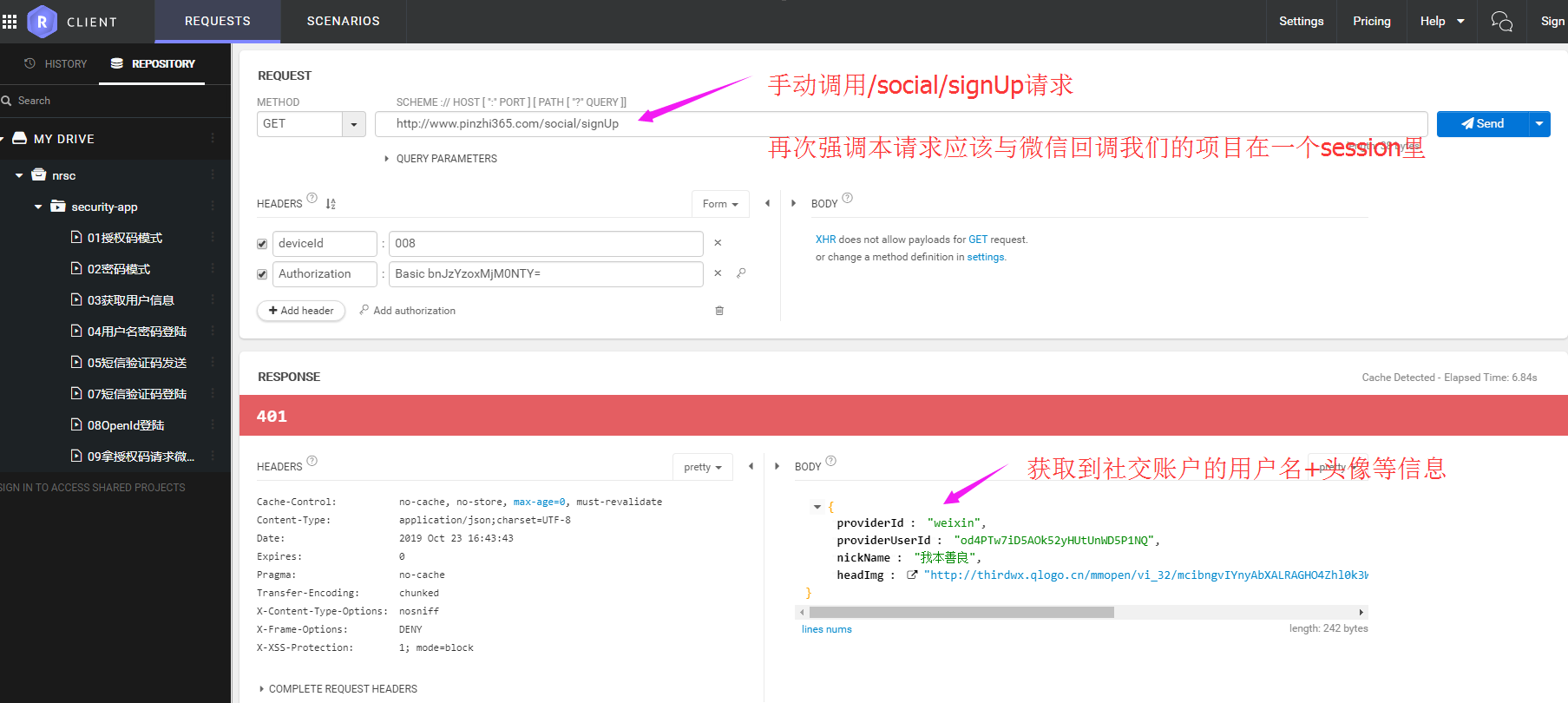Click the XHR link
The height and width of the screenshot is (703, 1568).
tap(825, 240)
